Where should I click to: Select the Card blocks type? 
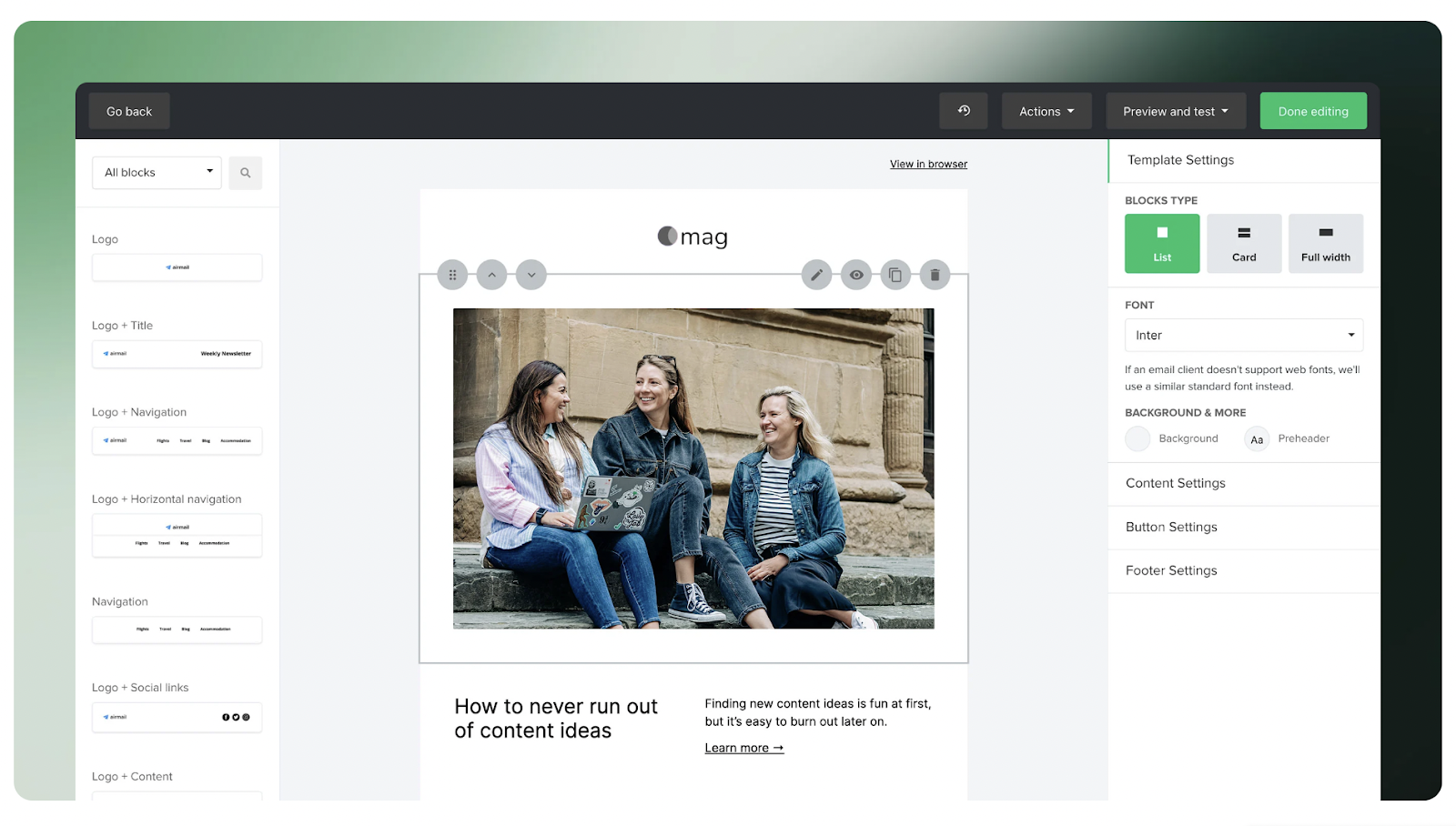[x=1244, y=244]
